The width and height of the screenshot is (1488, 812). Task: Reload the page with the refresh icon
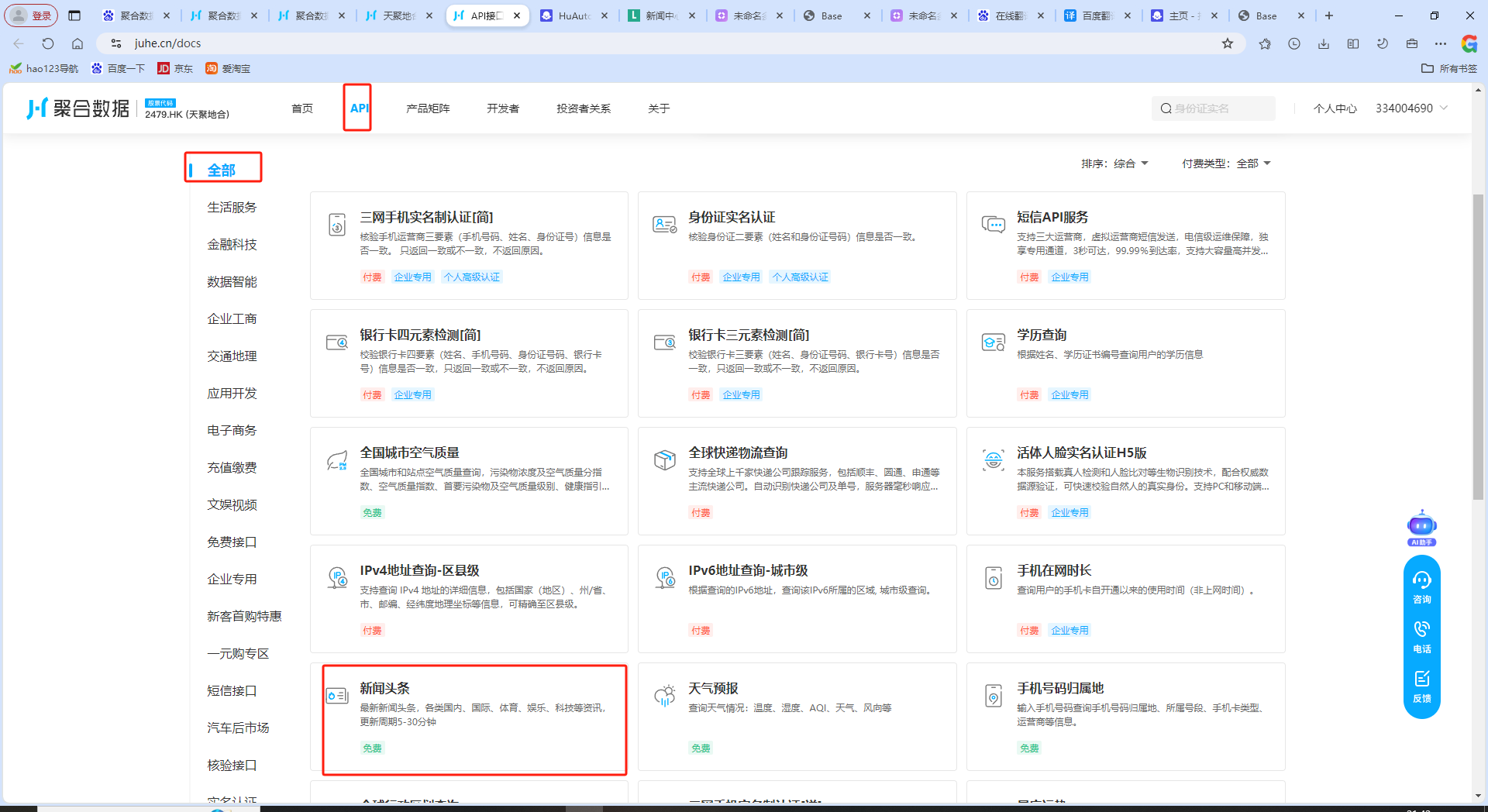48,43
